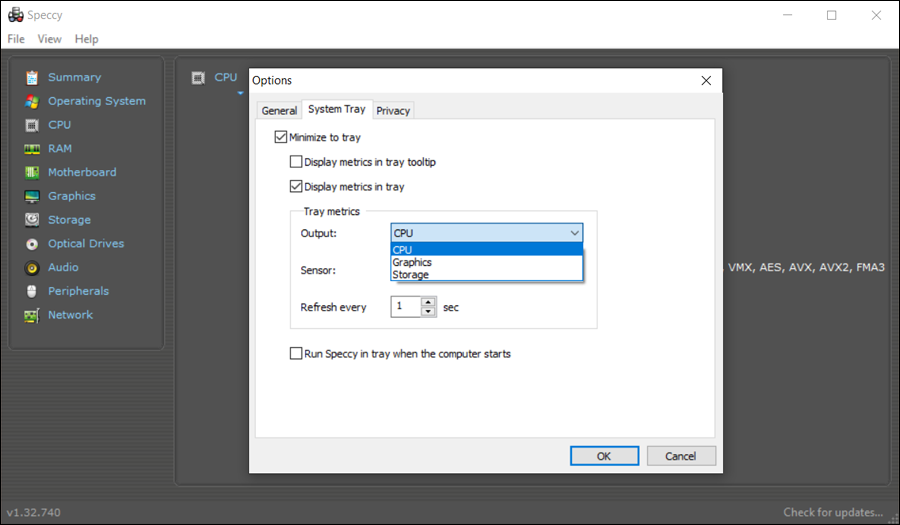Click the Refresh every seconds field

[406, 306]
